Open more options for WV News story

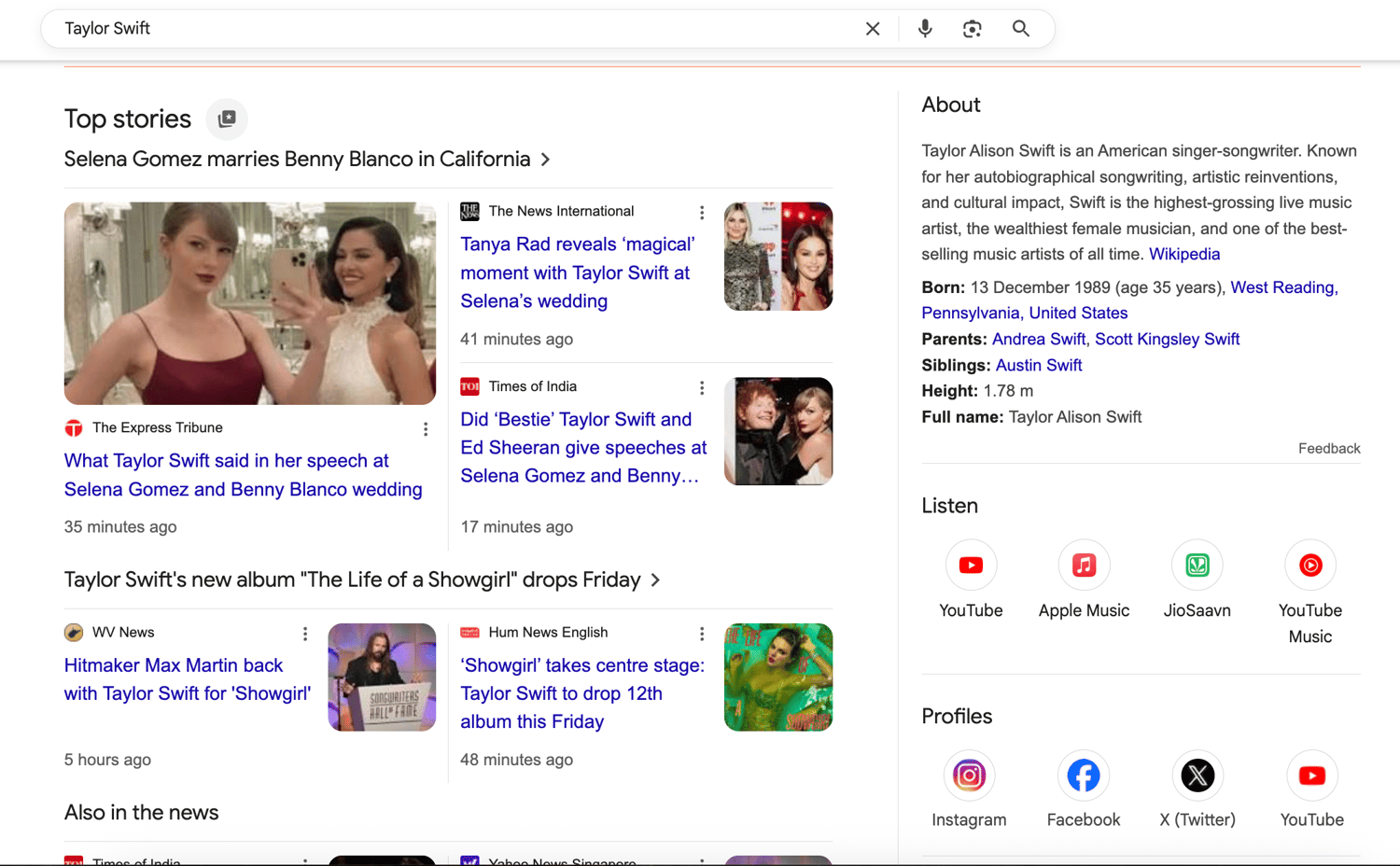click(305, 635)
